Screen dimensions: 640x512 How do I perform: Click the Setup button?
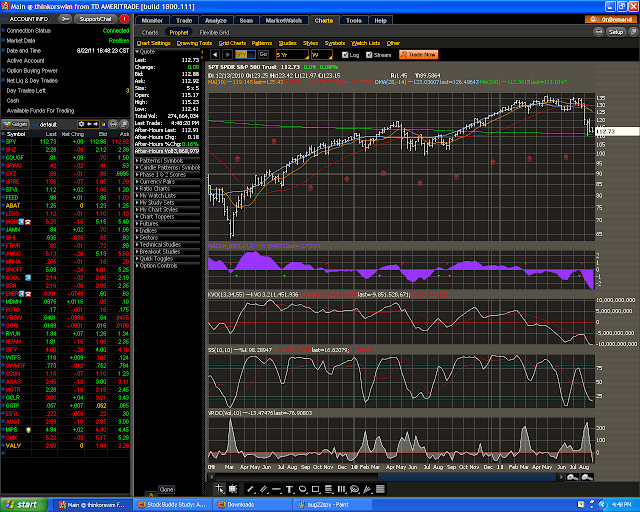click(616, 32)
